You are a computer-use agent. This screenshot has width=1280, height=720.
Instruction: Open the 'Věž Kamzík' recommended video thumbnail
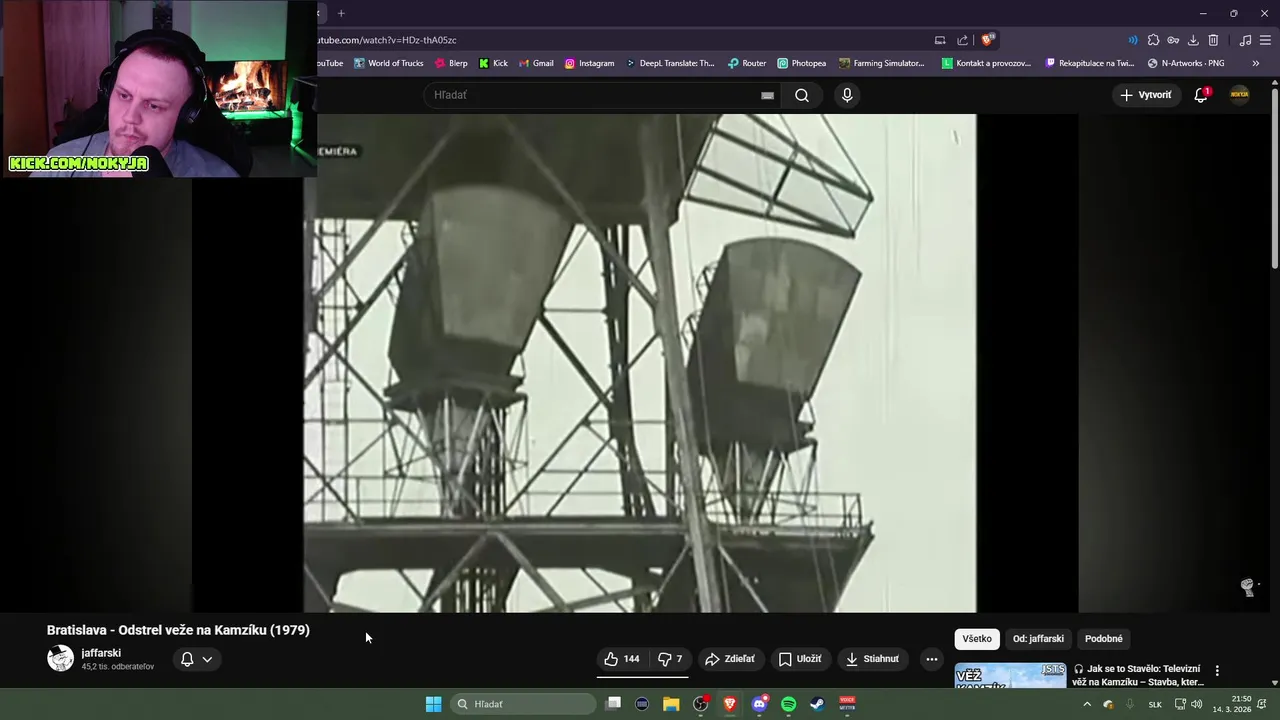tap(1010, 675)
